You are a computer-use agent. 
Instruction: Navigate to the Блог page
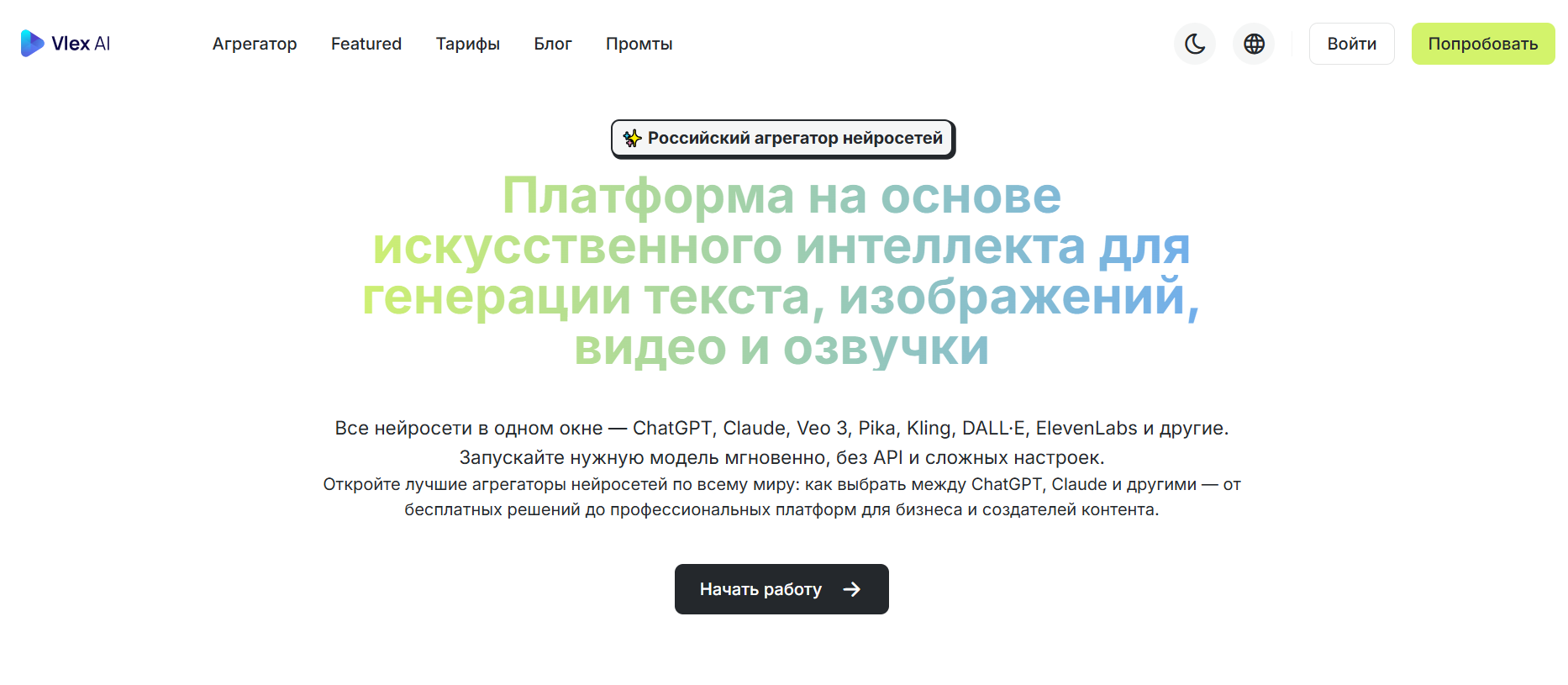click(x=553, y=44)
